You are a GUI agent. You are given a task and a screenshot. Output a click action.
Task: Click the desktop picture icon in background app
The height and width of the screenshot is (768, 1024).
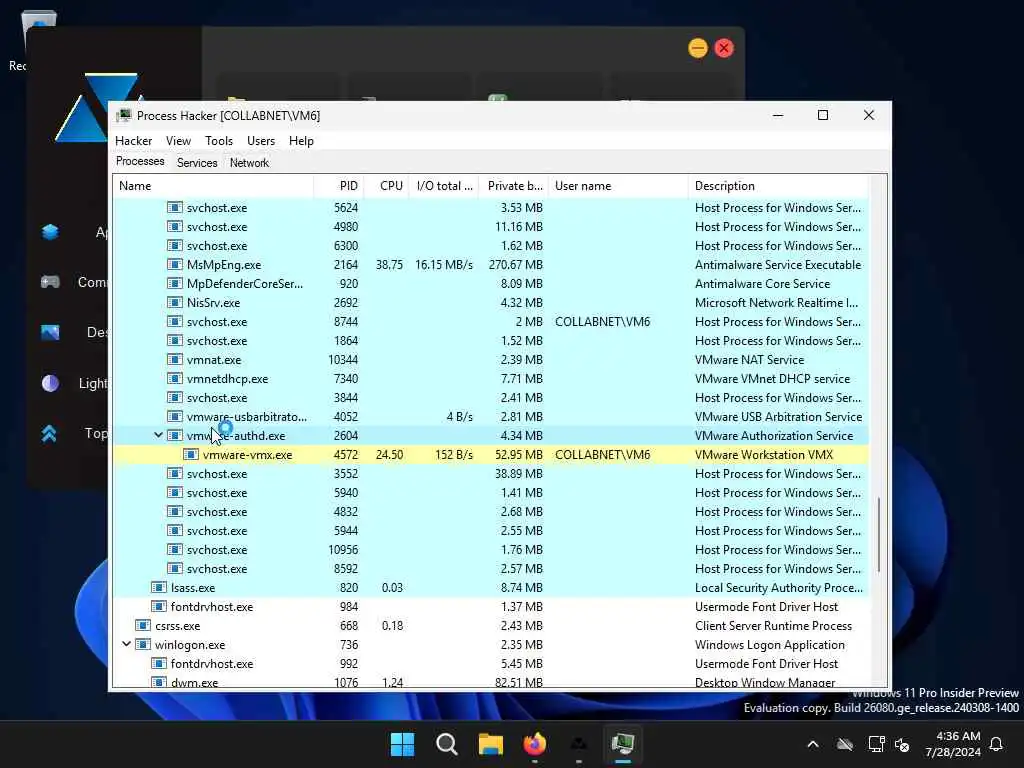50,332
